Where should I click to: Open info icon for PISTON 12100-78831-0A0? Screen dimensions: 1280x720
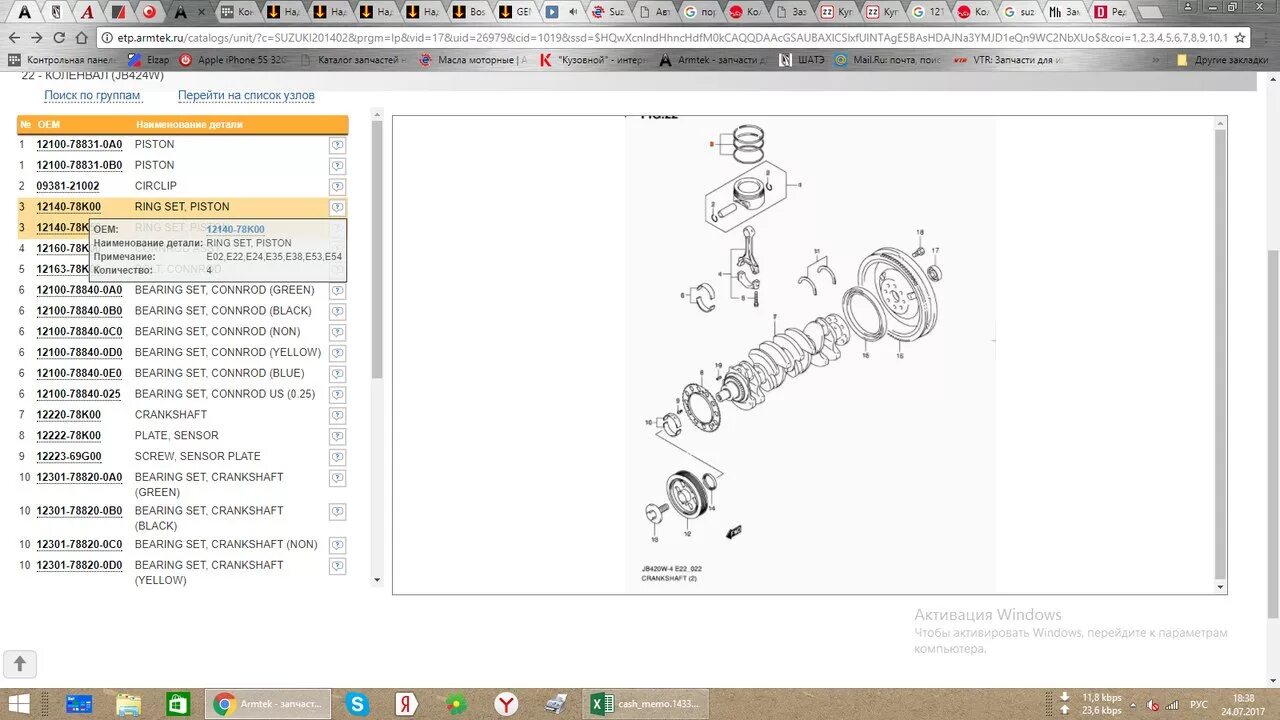tap(338, 145)
